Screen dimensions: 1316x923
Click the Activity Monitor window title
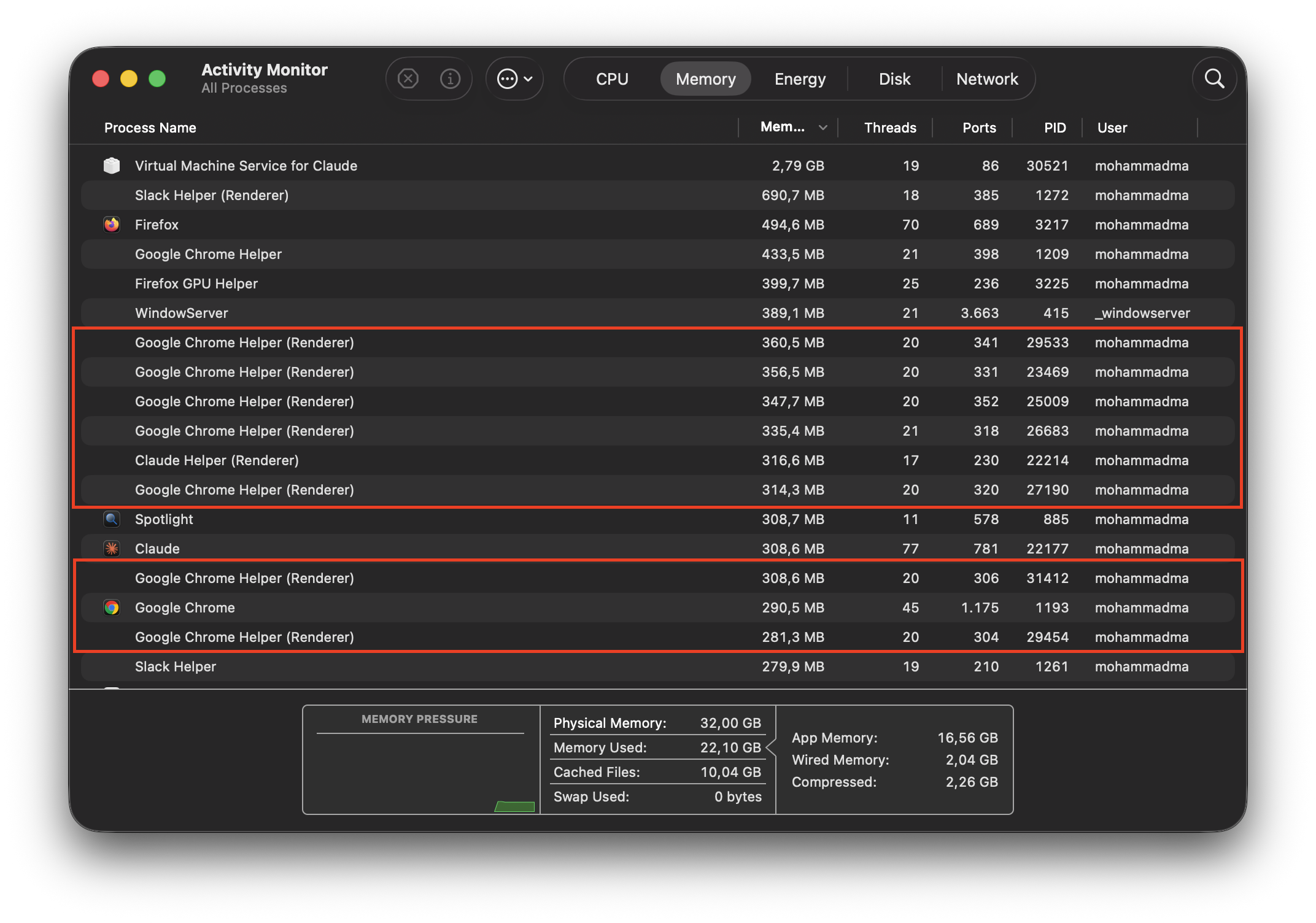tap(265, 70)
